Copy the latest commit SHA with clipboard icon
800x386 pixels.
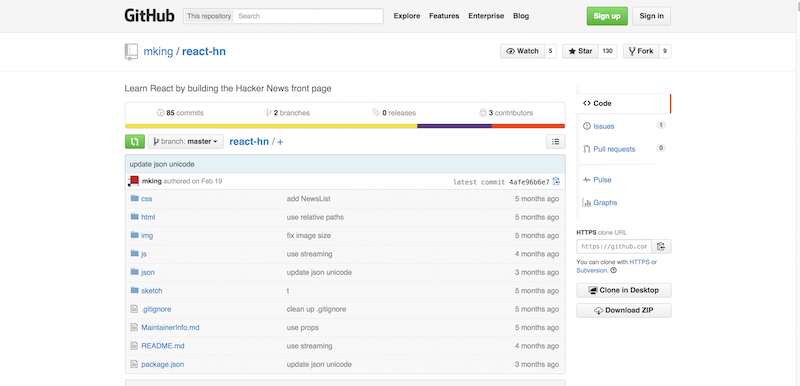click(557, 182)
